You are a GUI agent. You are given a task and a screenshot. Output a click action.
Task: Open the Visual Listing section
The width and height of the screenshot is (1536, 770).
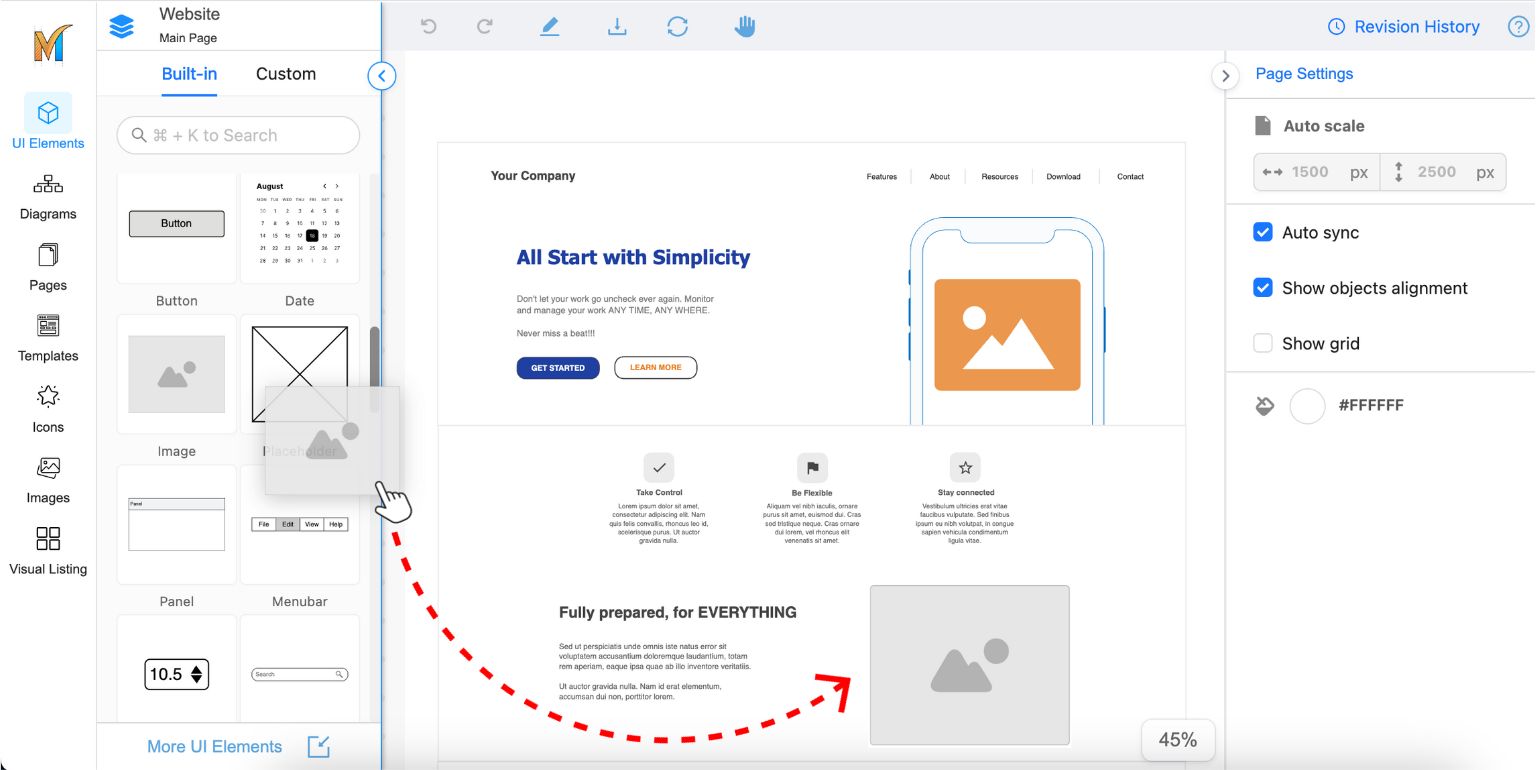point(48,551)
